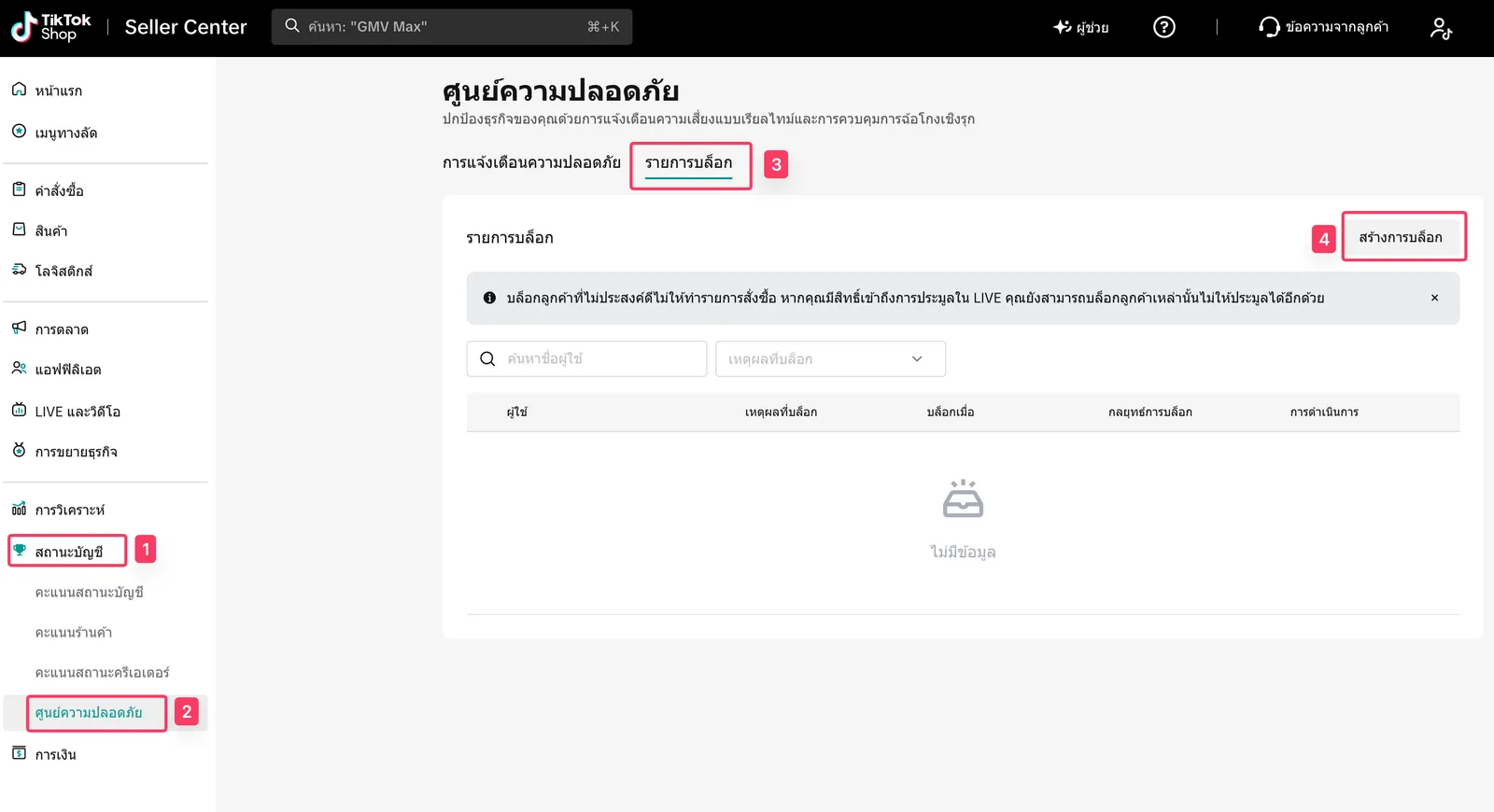The width and height of the screenshot is (1494, 812).
Task: Click the แอฟฟิลิเอต affiliate icon
Action: coord(19,369)
